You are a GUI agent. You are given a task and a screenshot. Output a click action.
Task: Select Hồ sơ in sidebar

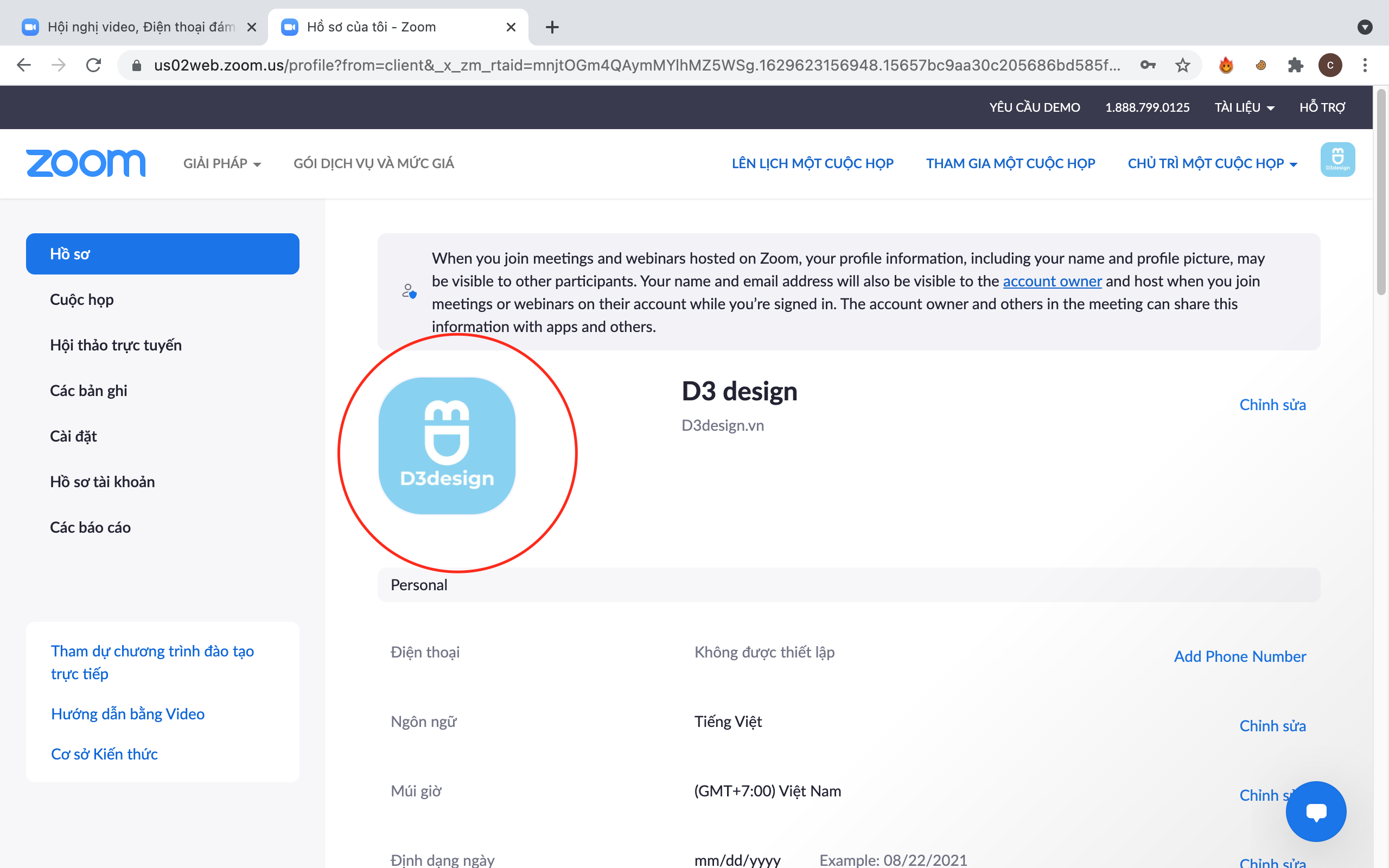pos(162,254)
